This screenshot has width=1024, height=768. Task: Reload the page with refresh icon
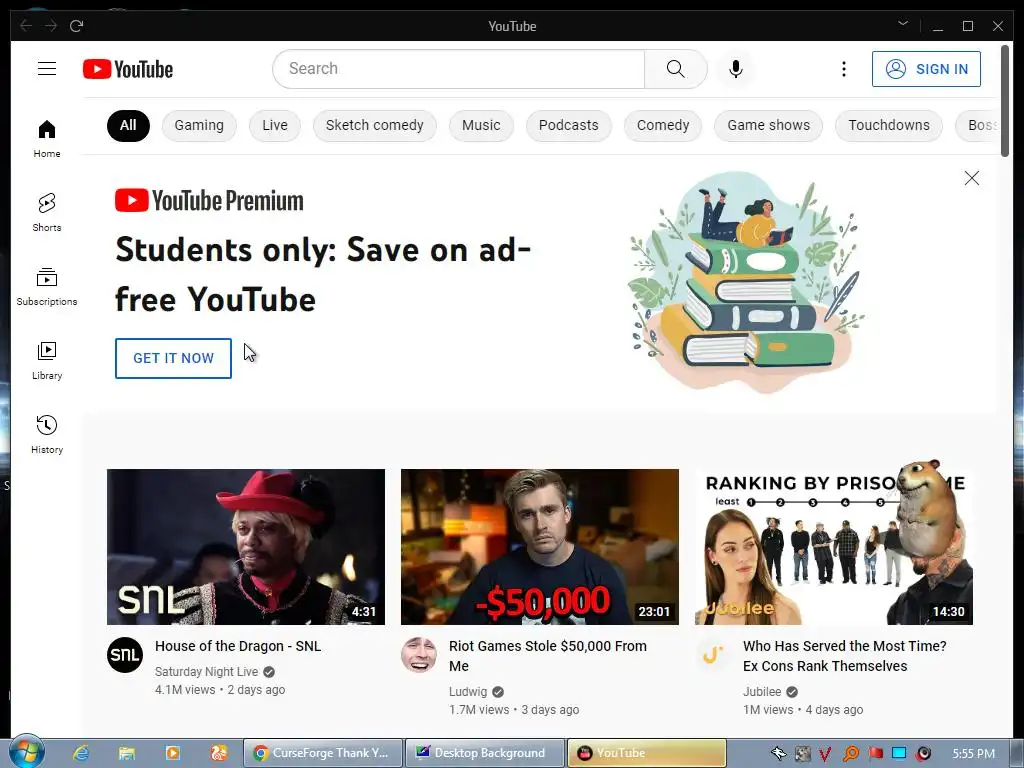76,25
